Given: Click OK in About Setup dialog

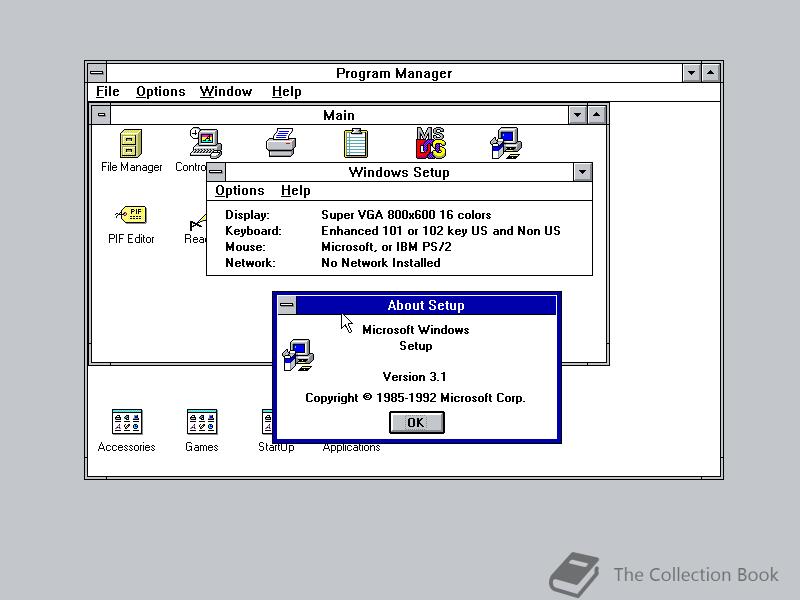Looking at the screenshot, I should tap(416, 422).
